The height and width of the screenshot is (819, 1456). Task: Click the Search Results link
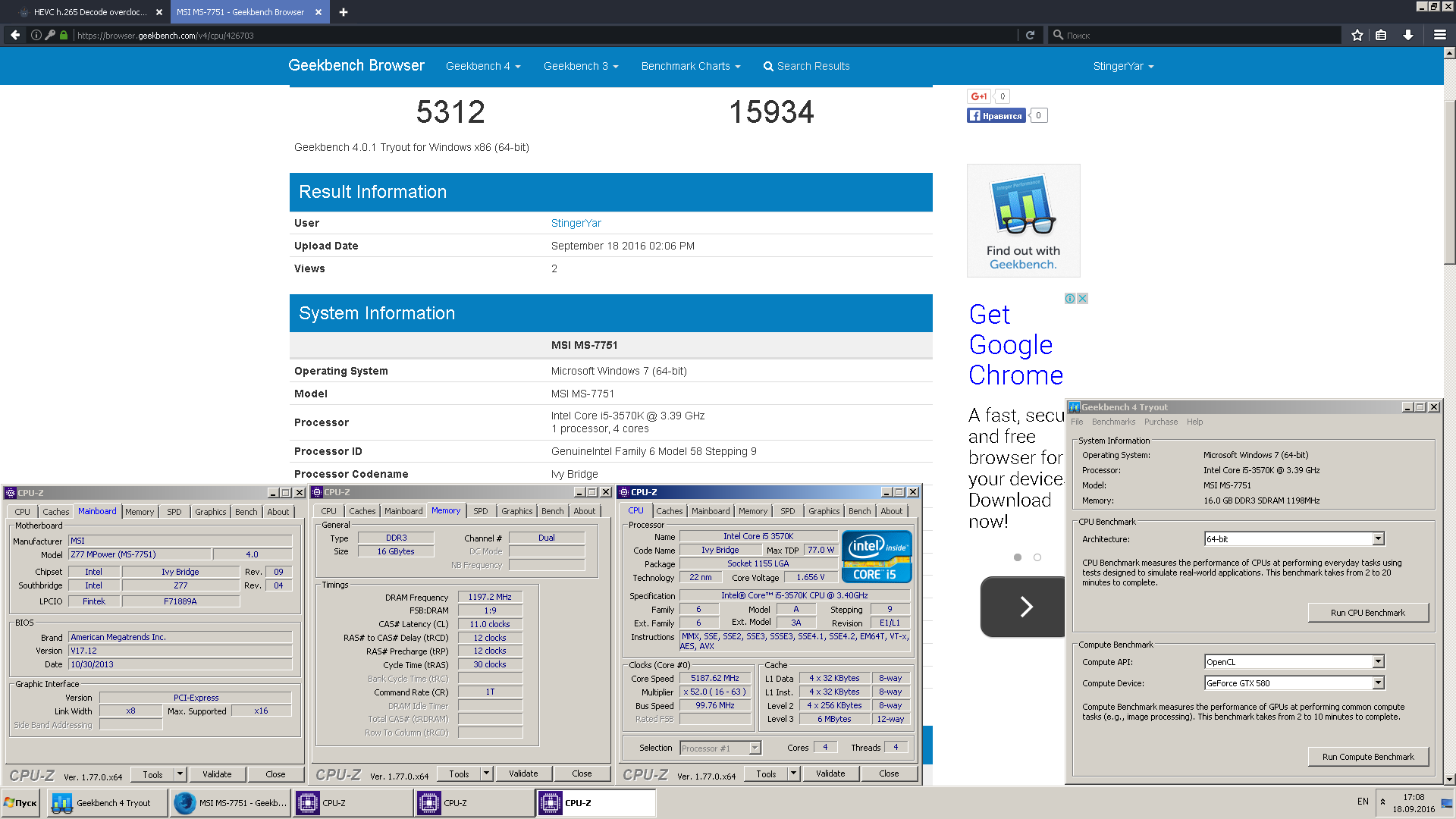(x=806, y=66)
